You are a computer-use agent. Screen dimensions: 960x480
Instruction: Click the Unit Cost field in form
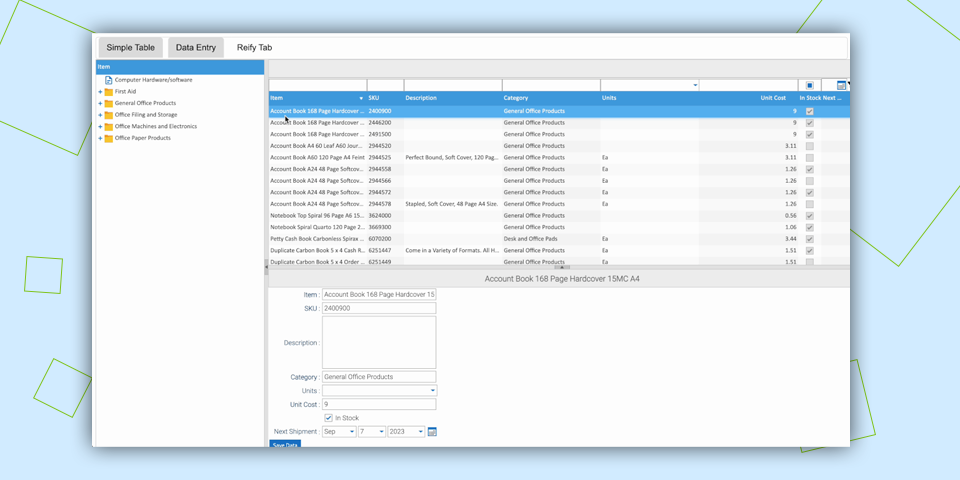[x=379, y=404]
